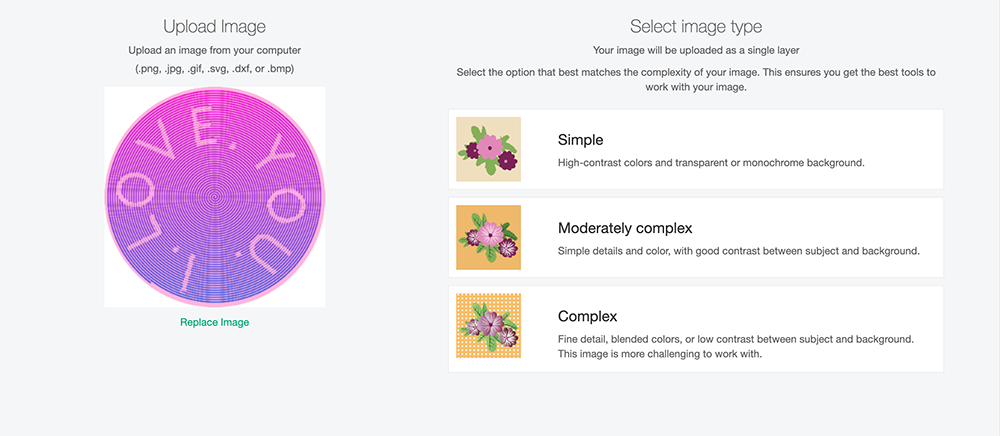The width and height of the screenshot is (1000, 436).
Task: Click "This image is more challenging" line in Complex
Action: coord(660,354)
